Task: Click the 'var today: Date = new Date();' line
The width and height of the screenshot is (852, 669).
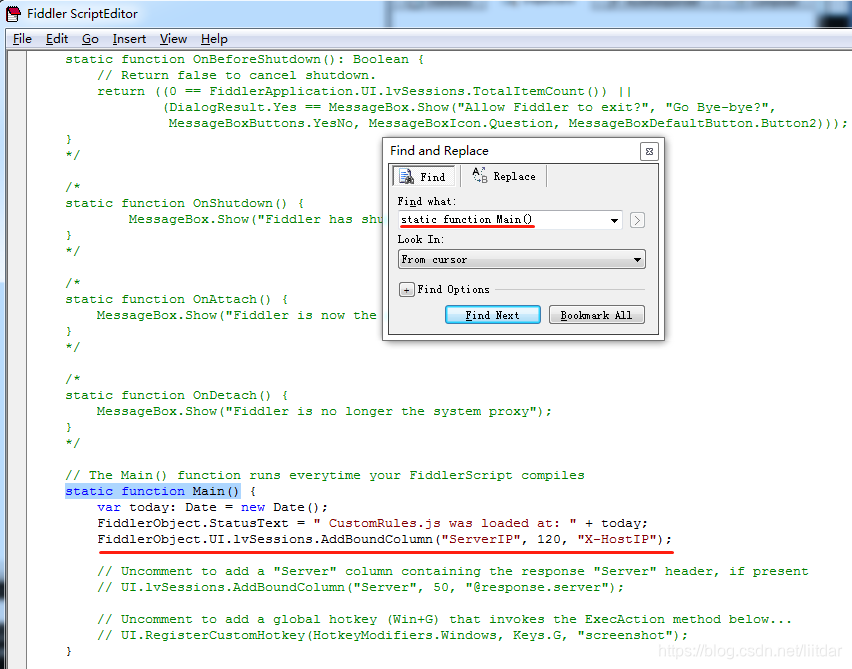Action: tap(212, 507)
